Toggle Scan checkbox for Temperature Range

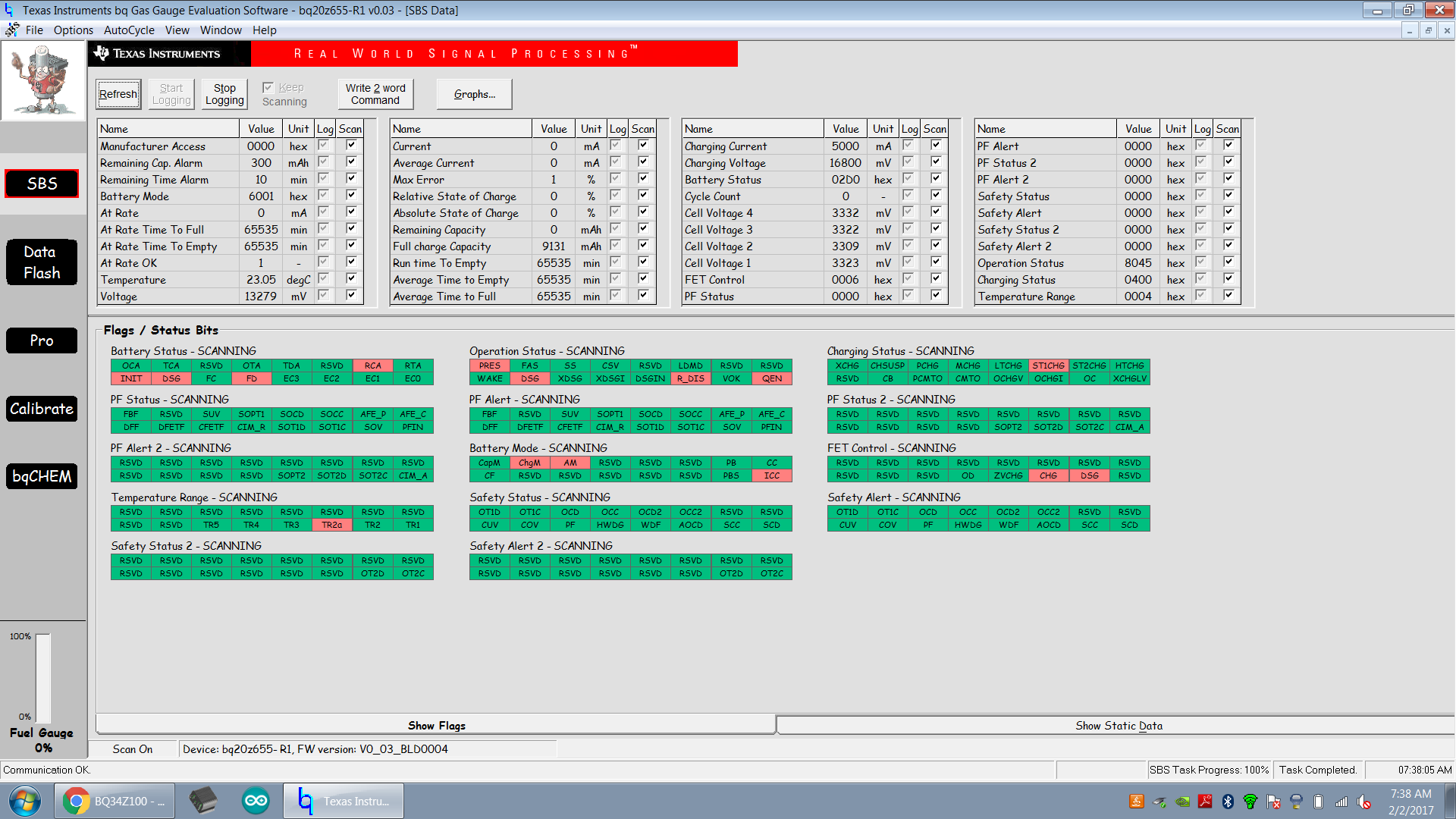(1228, 295)
